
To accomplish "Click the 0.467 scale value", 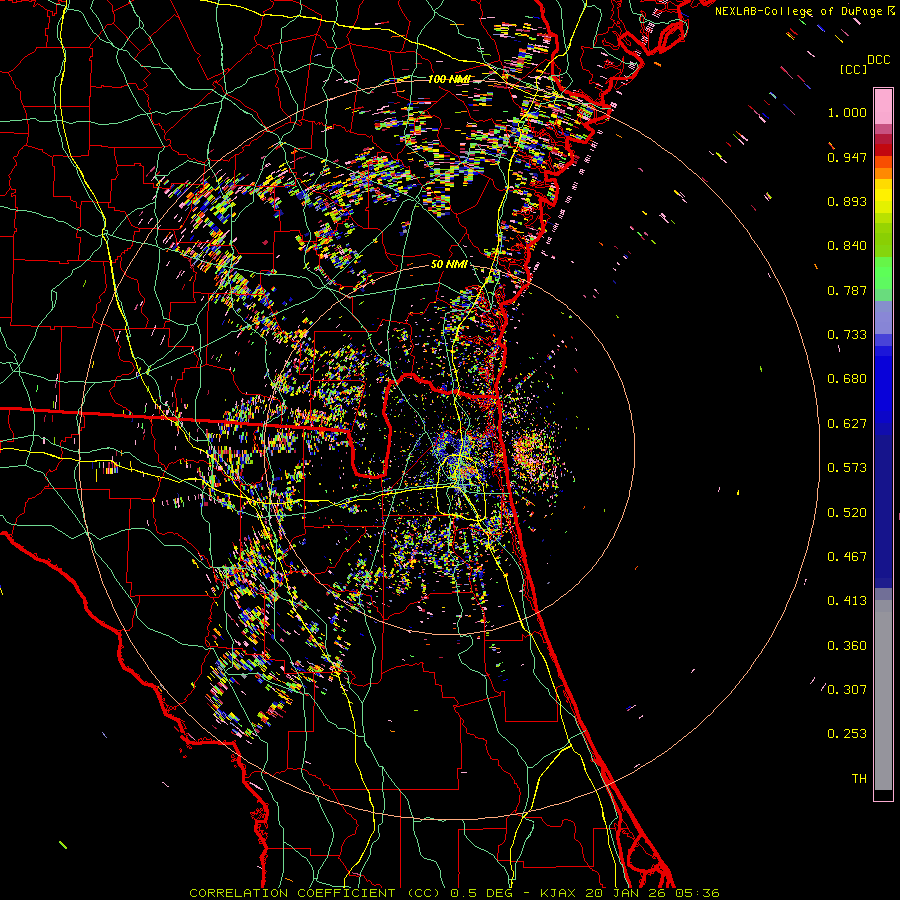I will click(847, 557).
